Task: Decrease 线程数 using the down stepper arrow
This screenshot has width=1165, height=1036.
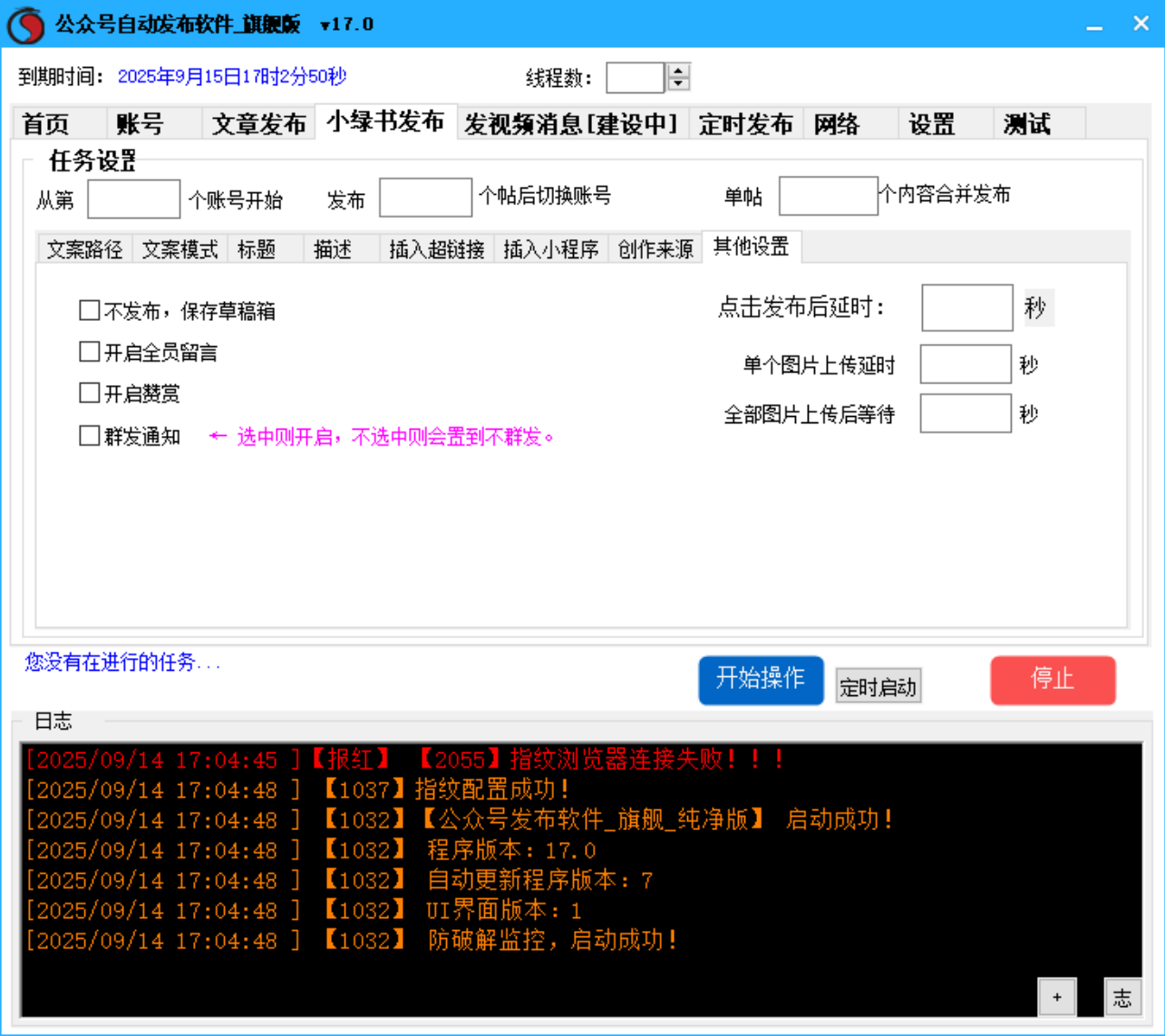Action: (x=678, y=84)
